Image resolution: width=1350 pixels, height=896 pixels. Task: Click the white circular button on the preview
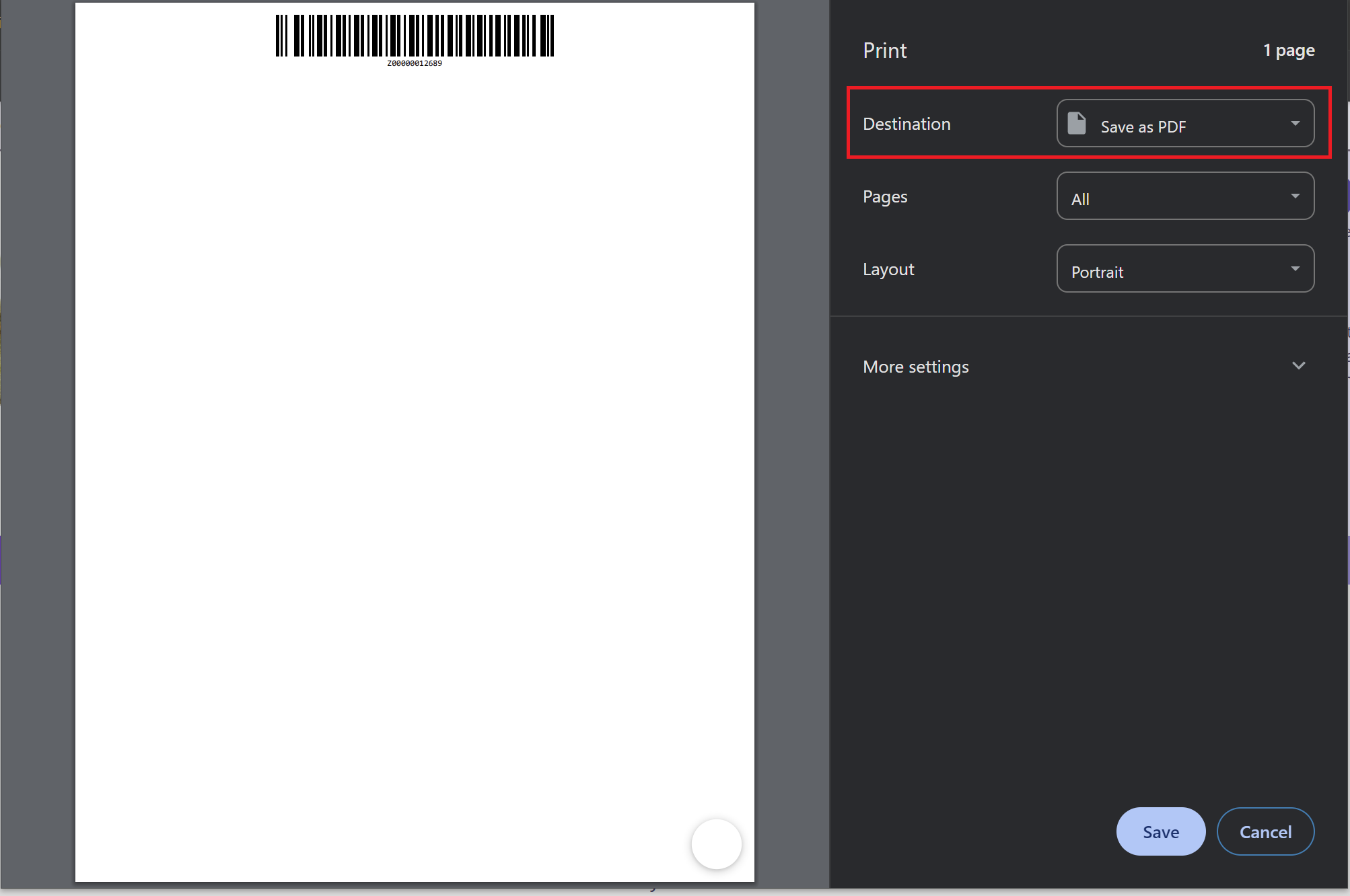(x=717, y=844)
